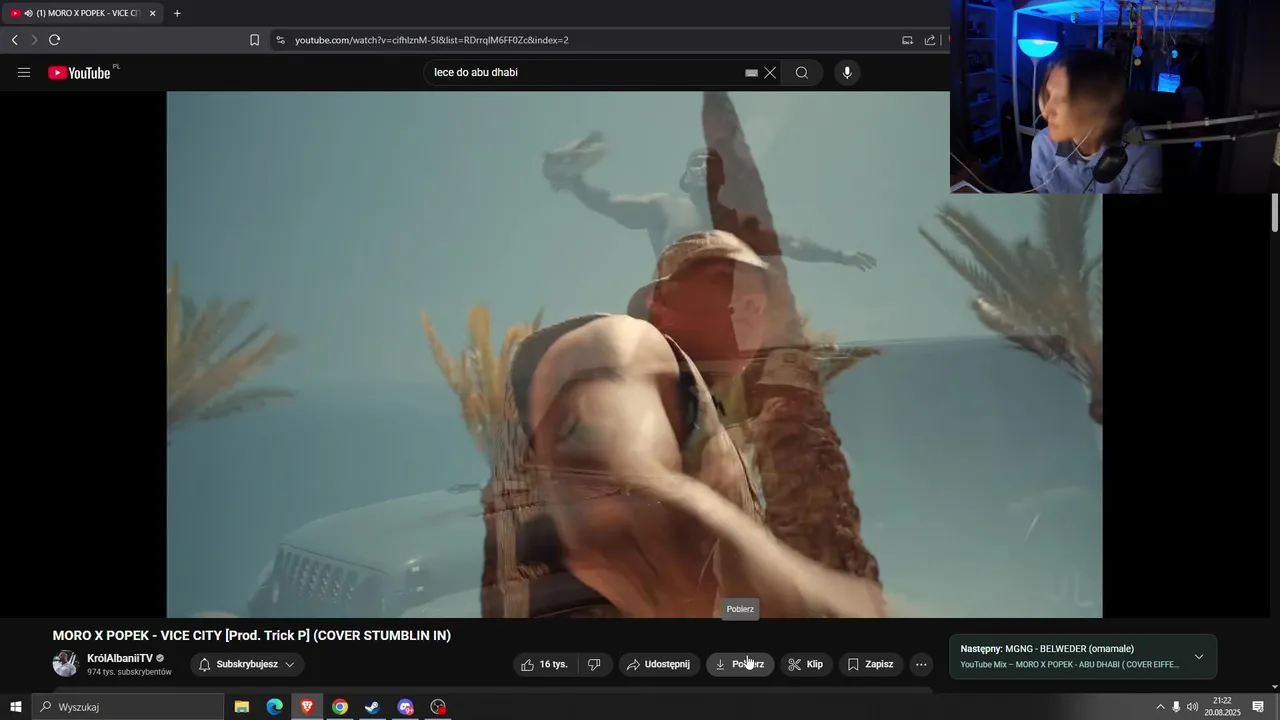
Task: Click the cast/media icon in address bar
Action: pyautogui.click(x=907, y=40)
